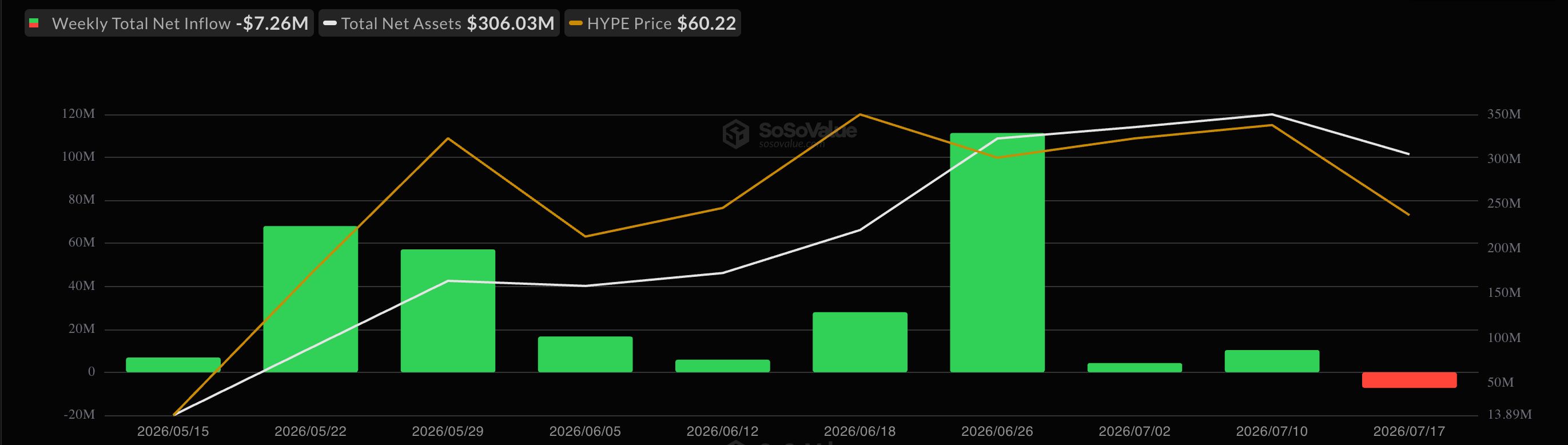The width and height of the screenshot is (1568, 445).
Task: Select the red 2026/07/17 outflow bar
Action: [1409, 380]
